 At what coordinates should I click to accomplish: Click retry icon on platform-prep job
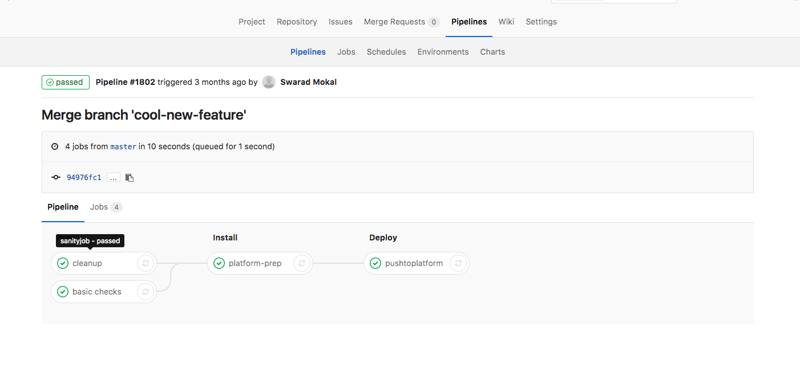[x=302, y=263]
